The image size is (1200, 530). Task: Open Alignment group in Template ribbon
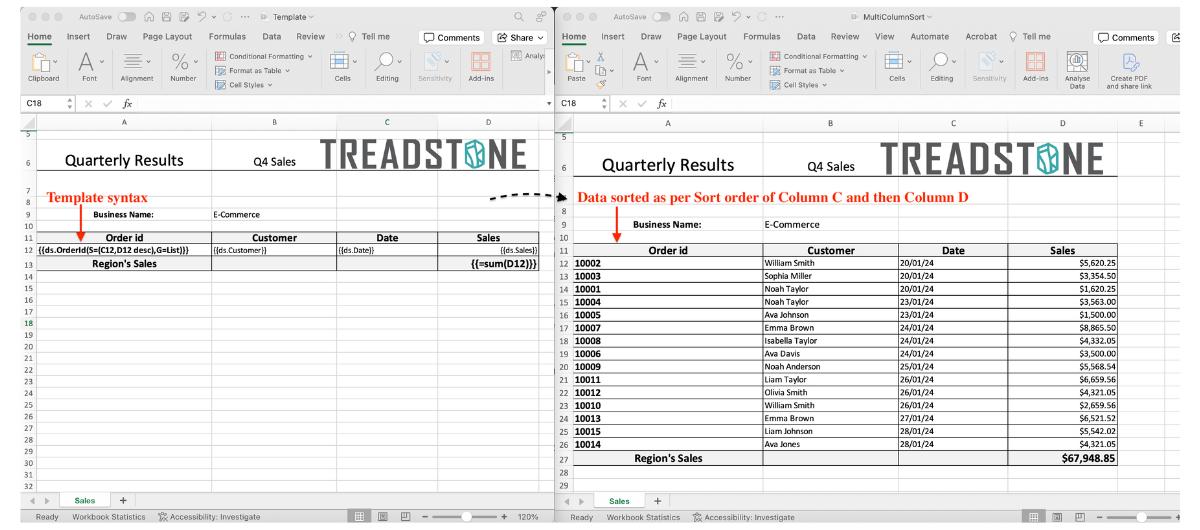(x=137, y=67)
